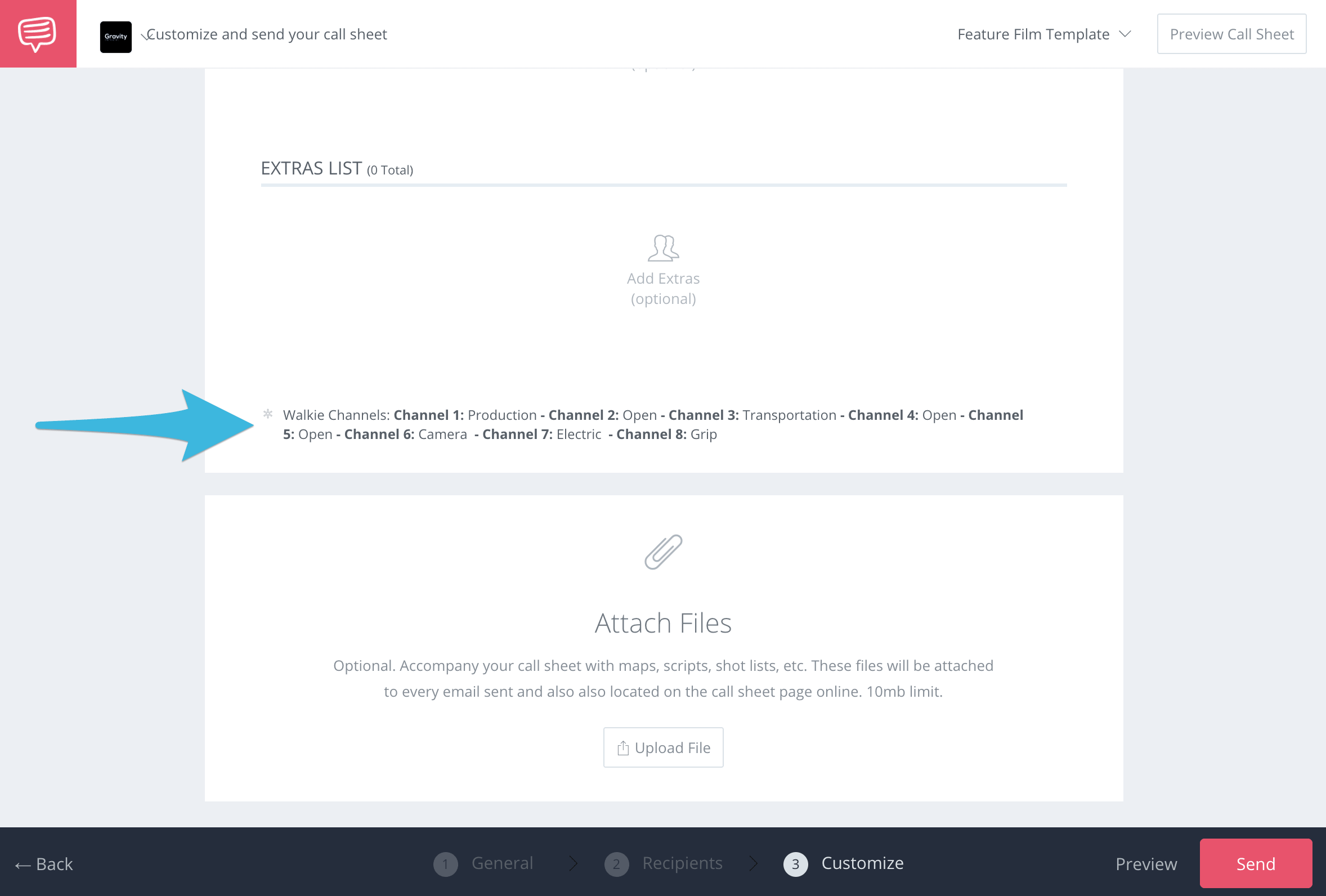The width and height of the screenshot is (1326, 896).
Task: Click the Upload File labeled button
Action: [x=663, y=747]
